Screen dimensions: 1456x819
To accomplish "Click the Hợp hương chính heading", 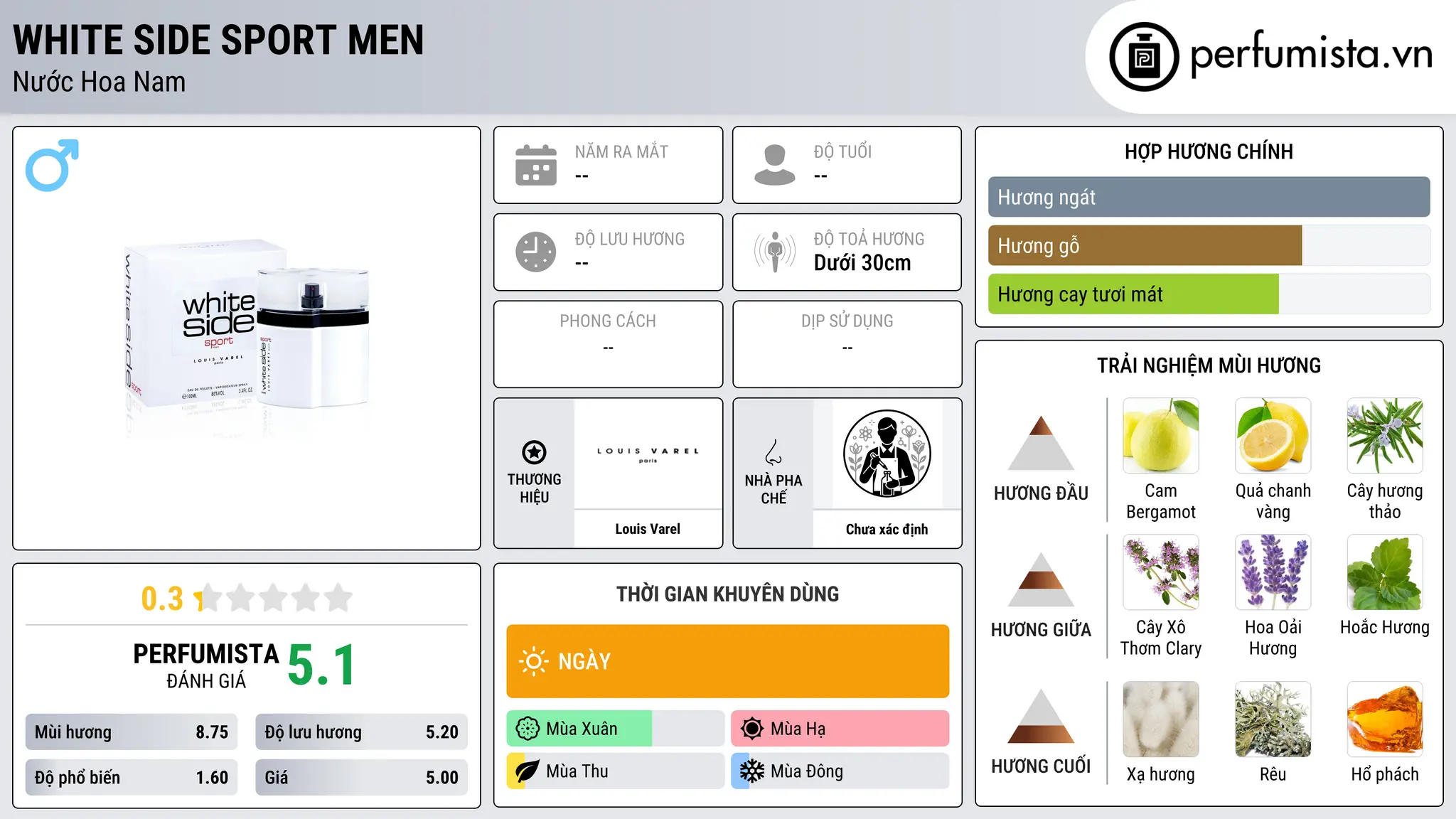I will click(1209, 151).
